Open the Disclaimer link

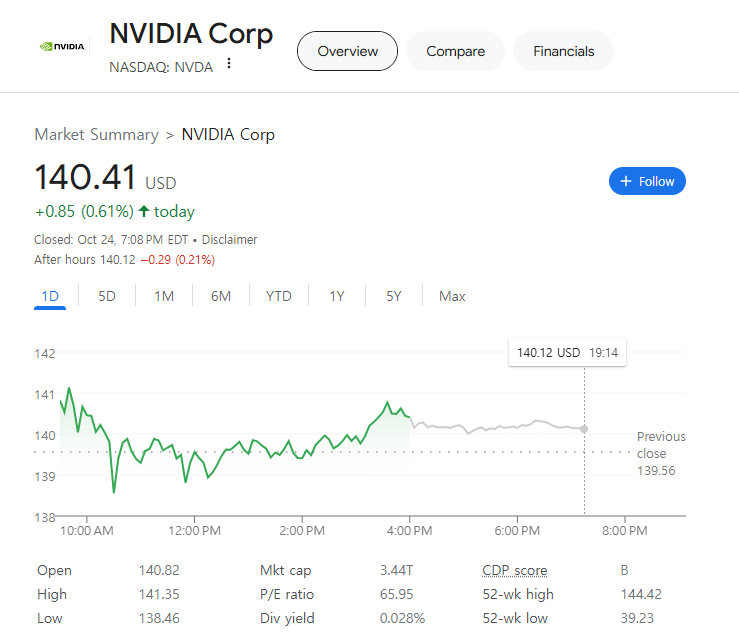point(230,240)
